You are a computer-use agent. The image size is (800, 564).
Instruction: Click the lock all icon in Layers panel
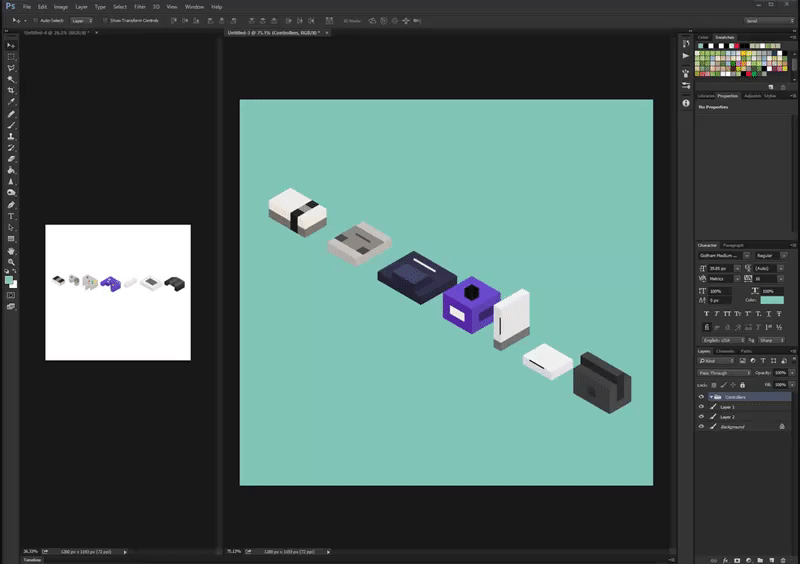(742, 385)
